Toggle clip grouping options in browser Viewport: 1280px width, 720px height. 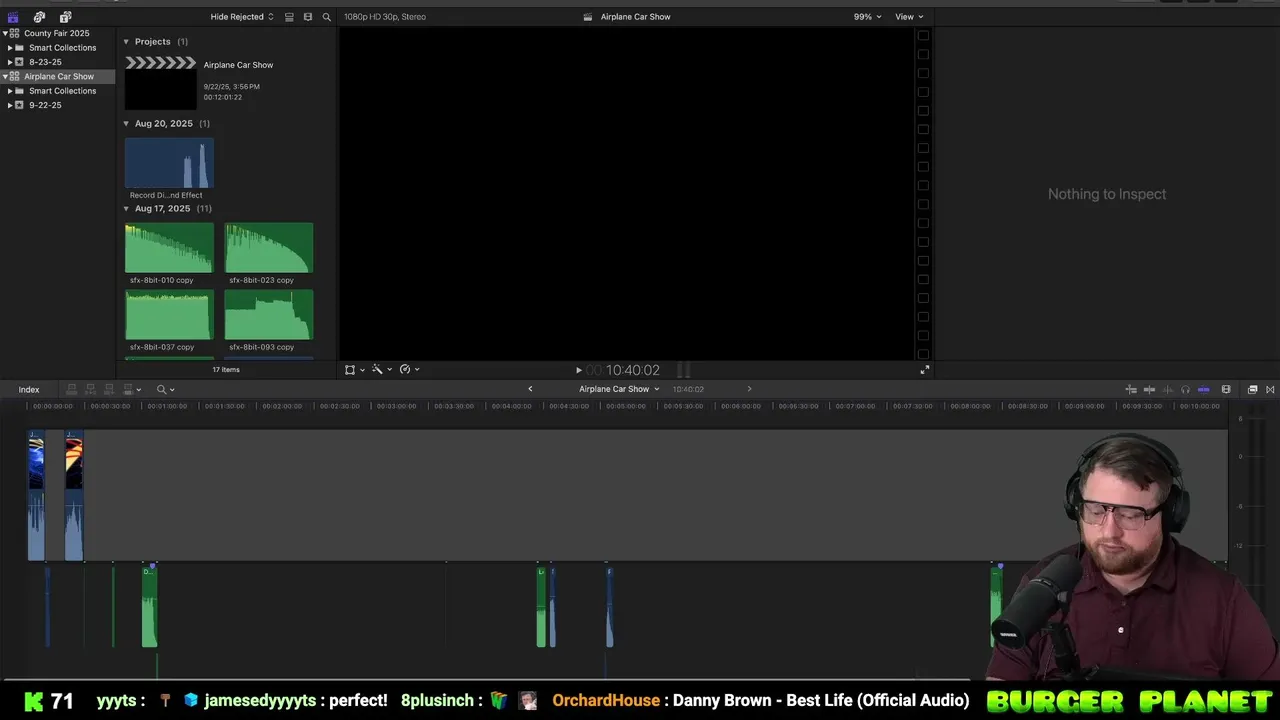289,17
